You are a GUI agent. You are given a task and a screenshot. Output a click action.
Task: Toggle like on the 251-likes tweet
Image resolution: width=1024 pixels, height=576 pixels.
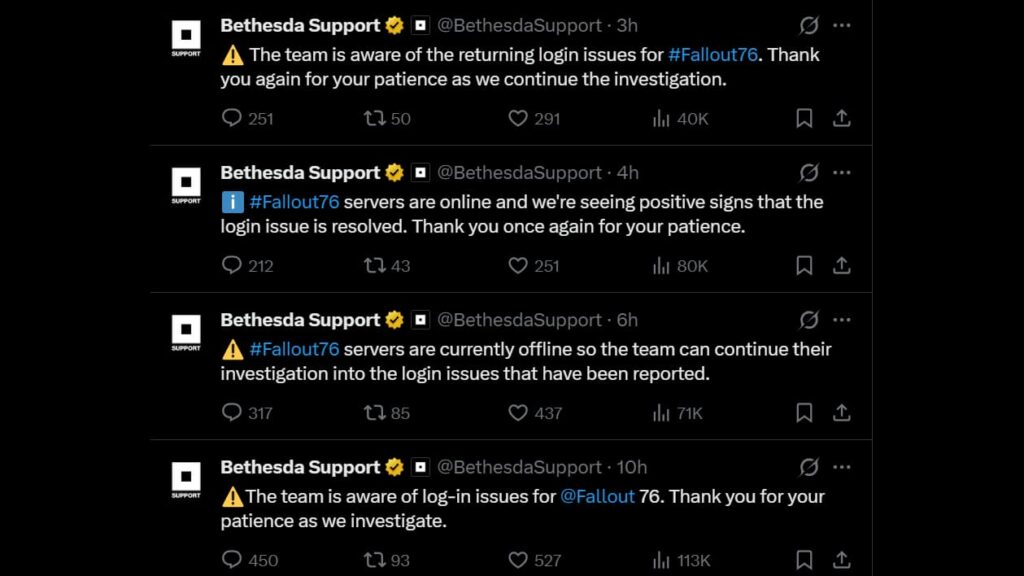pos(518,265)
